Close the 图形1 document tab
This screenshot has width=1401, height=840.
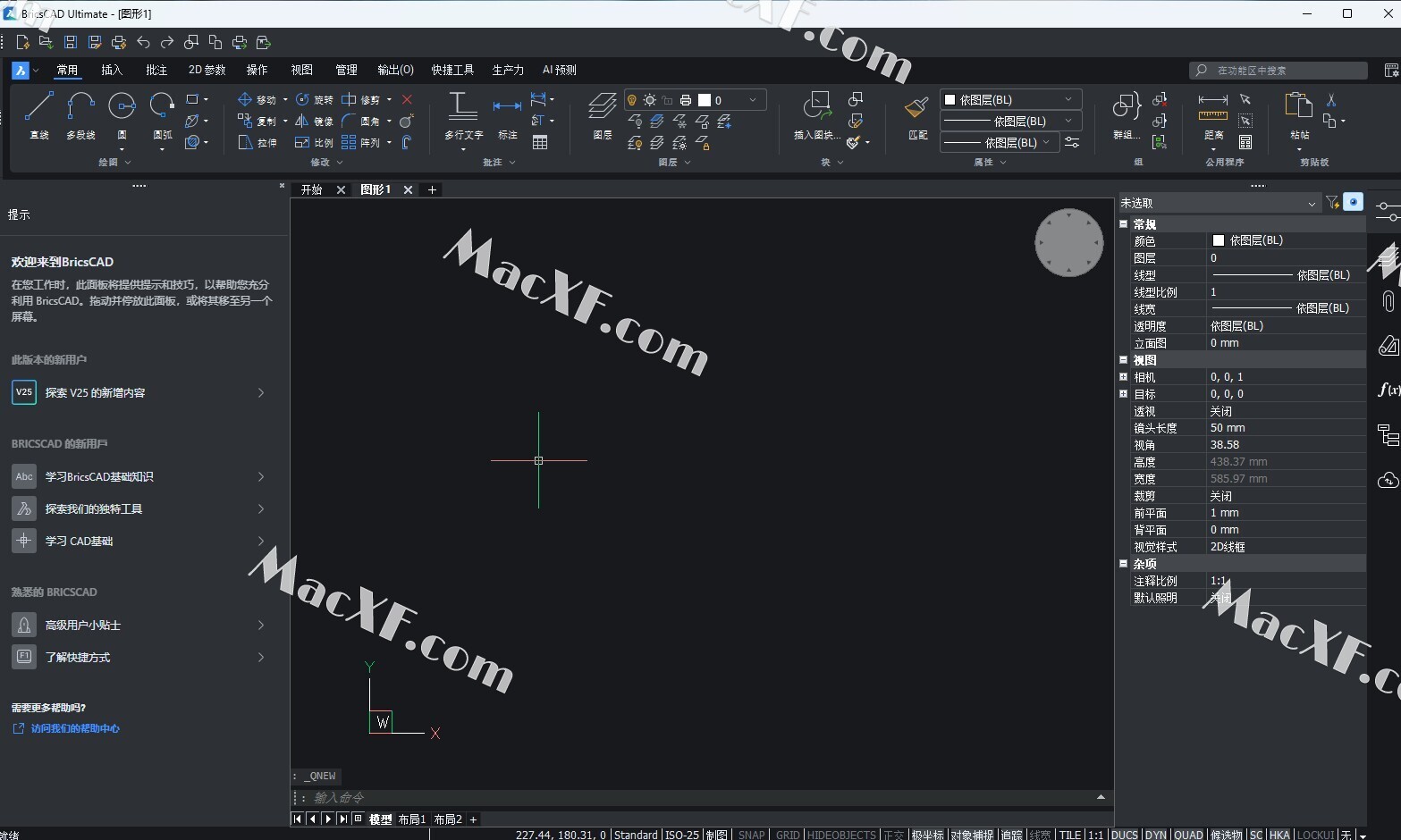pos(408,189)
